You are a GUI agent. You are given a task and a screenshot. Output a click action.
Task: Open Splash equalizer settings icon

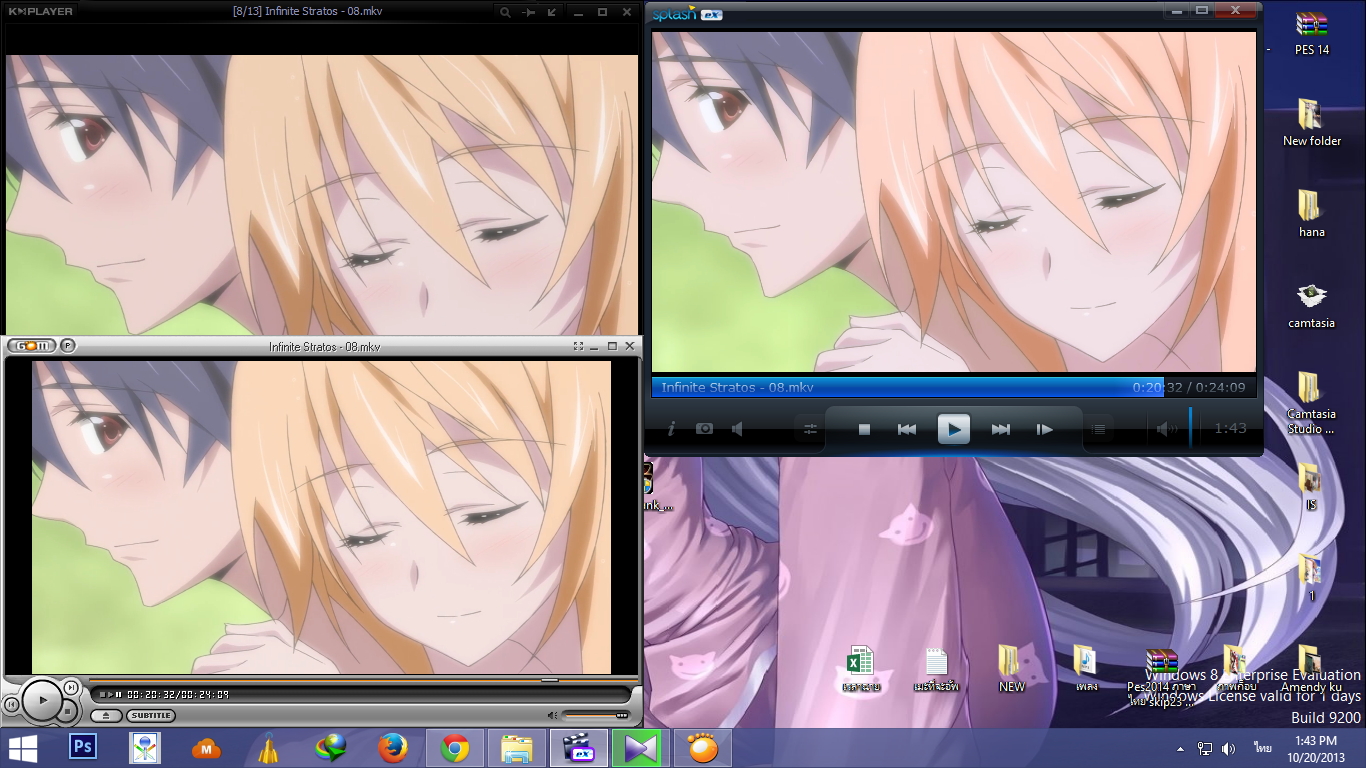810,429
